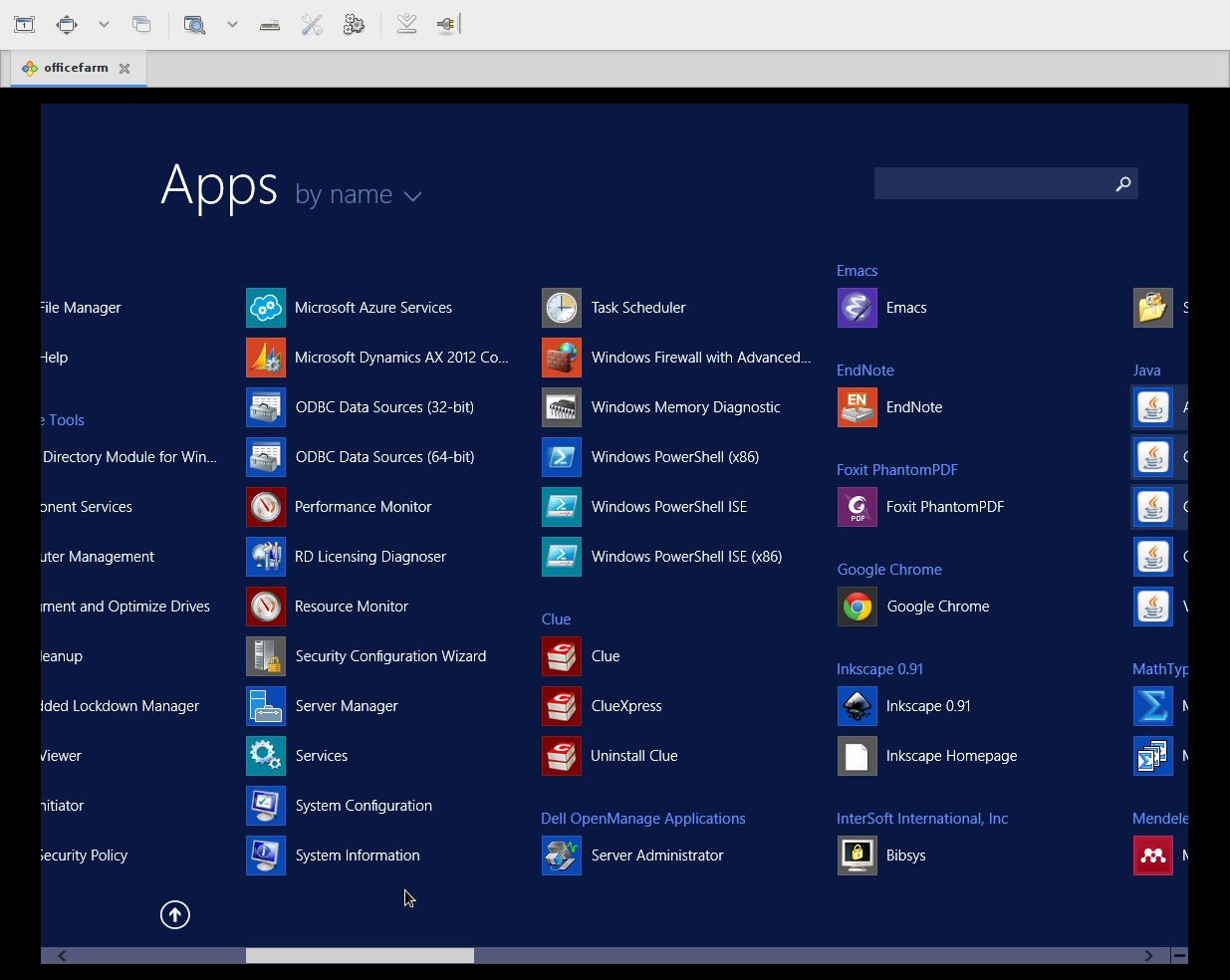Image resolution: width=1230 pixels, height=980 pixels.
Task: Open System Configuration
Action: pos(340,806)
